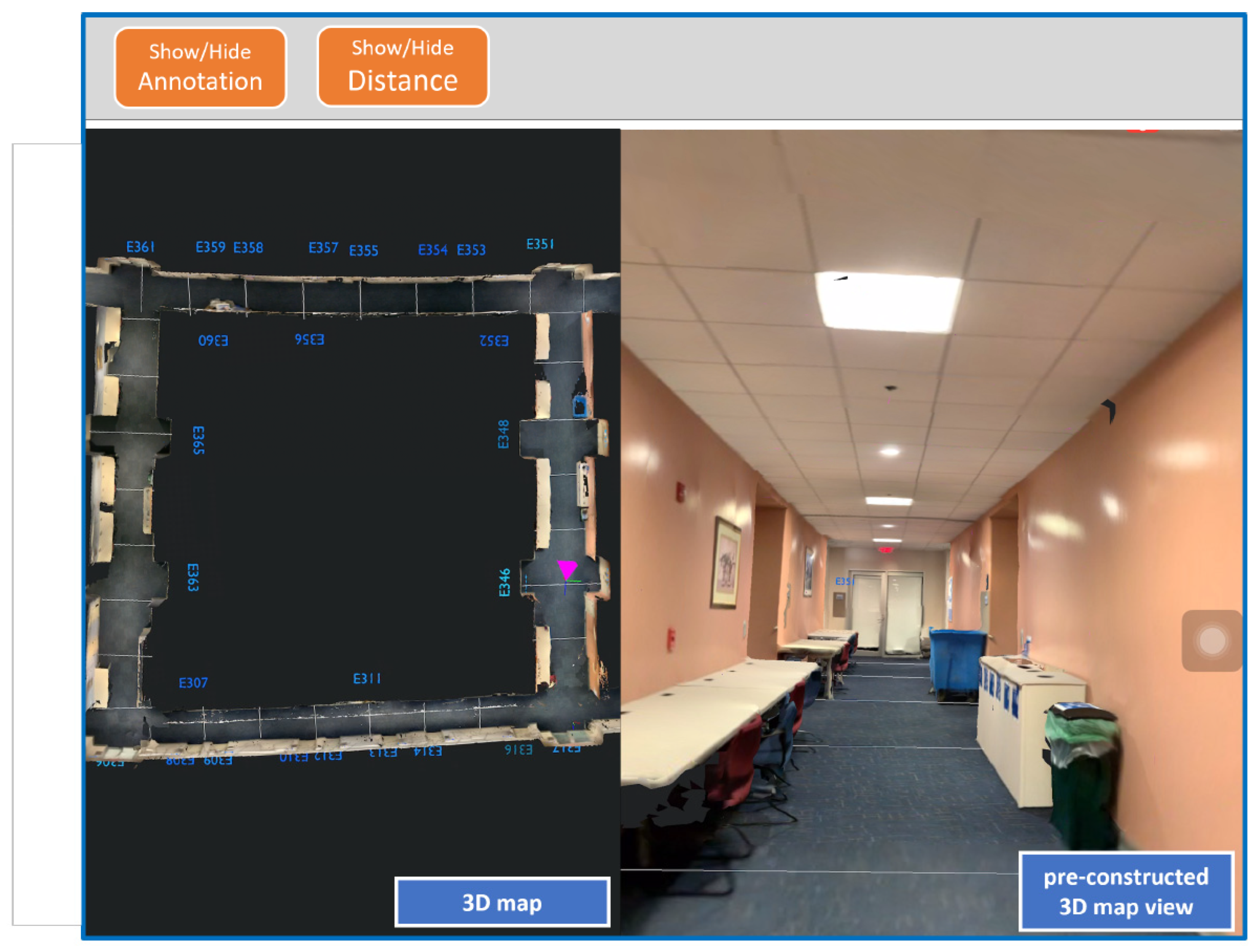Viewport: 1255px width, 952px height.
Task: Select mirrored room label E360
Action: 213,341
